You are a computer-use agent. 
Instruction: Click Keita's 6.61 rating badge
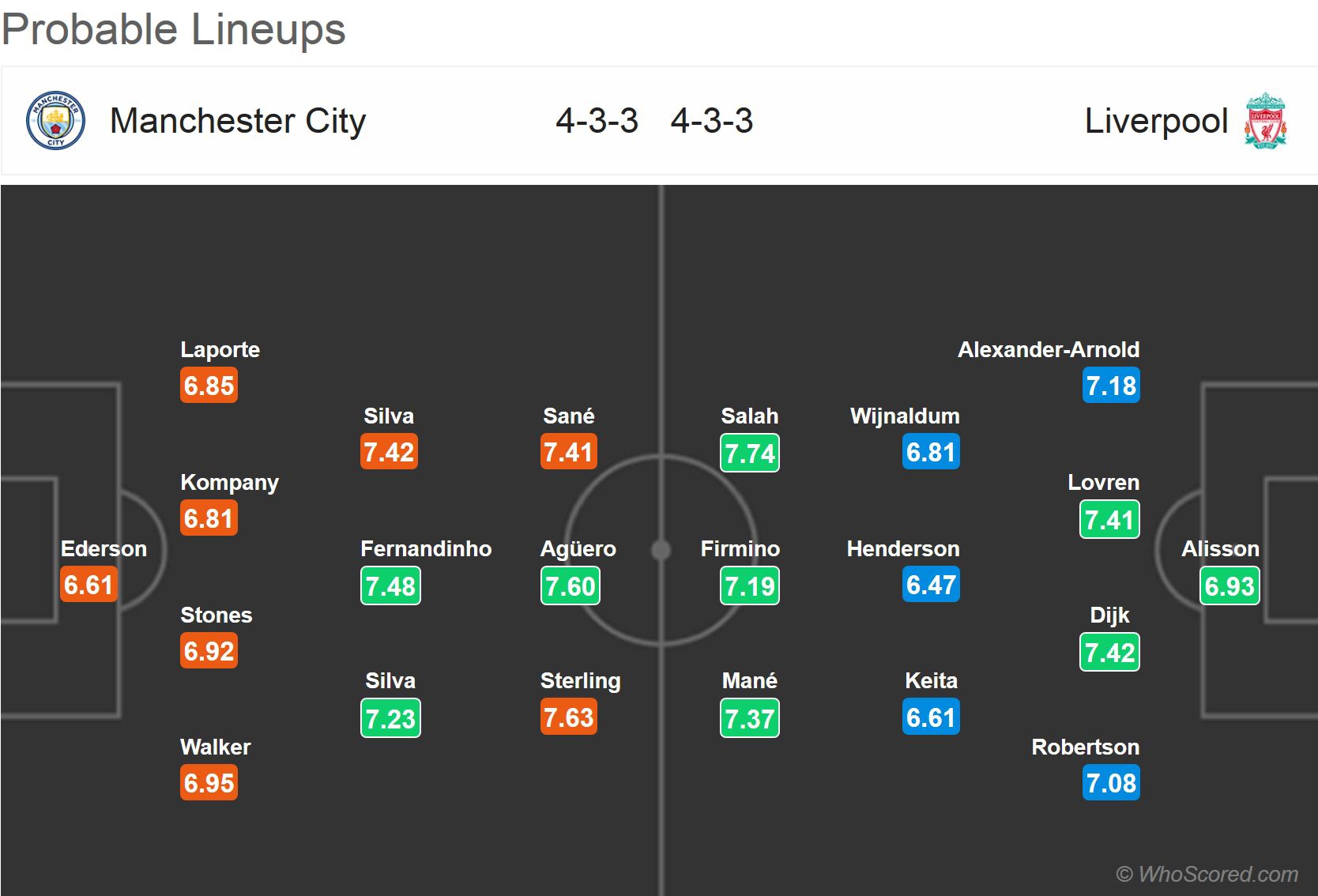(x=931, y=717)
